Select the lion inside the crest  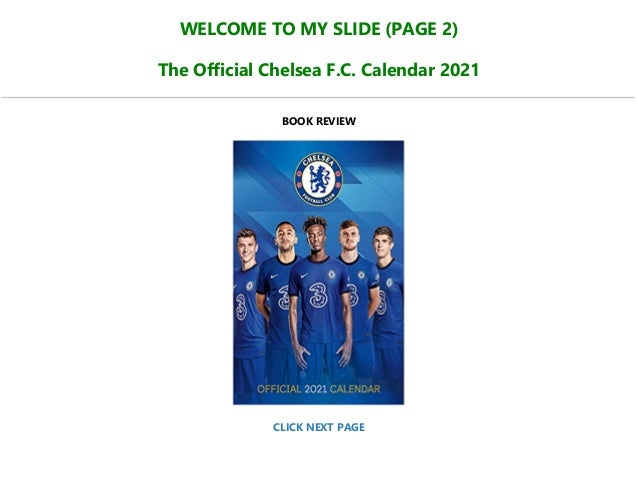pyautogui.click(x=318, y=179)
